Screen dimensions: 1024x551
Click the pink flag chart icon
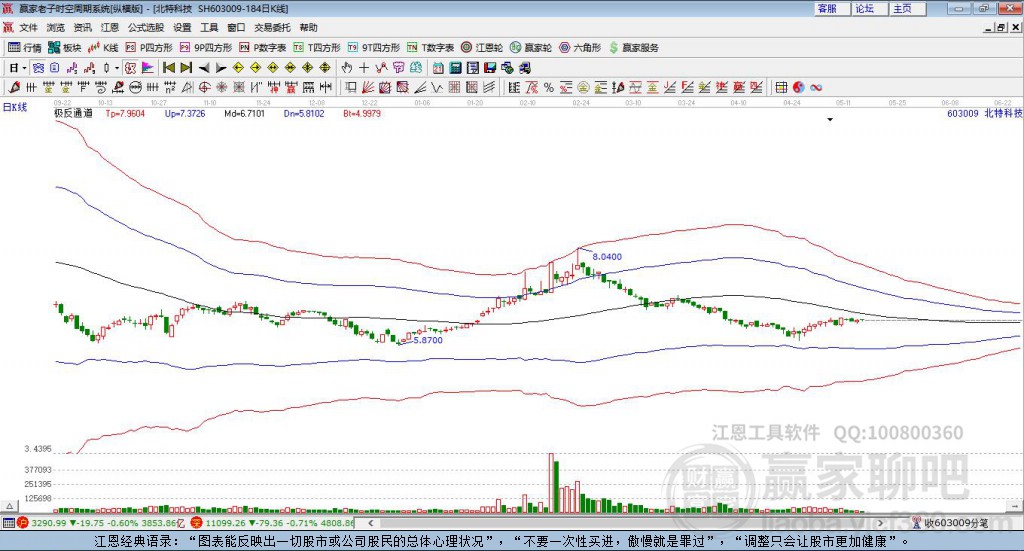pos(148,68)
